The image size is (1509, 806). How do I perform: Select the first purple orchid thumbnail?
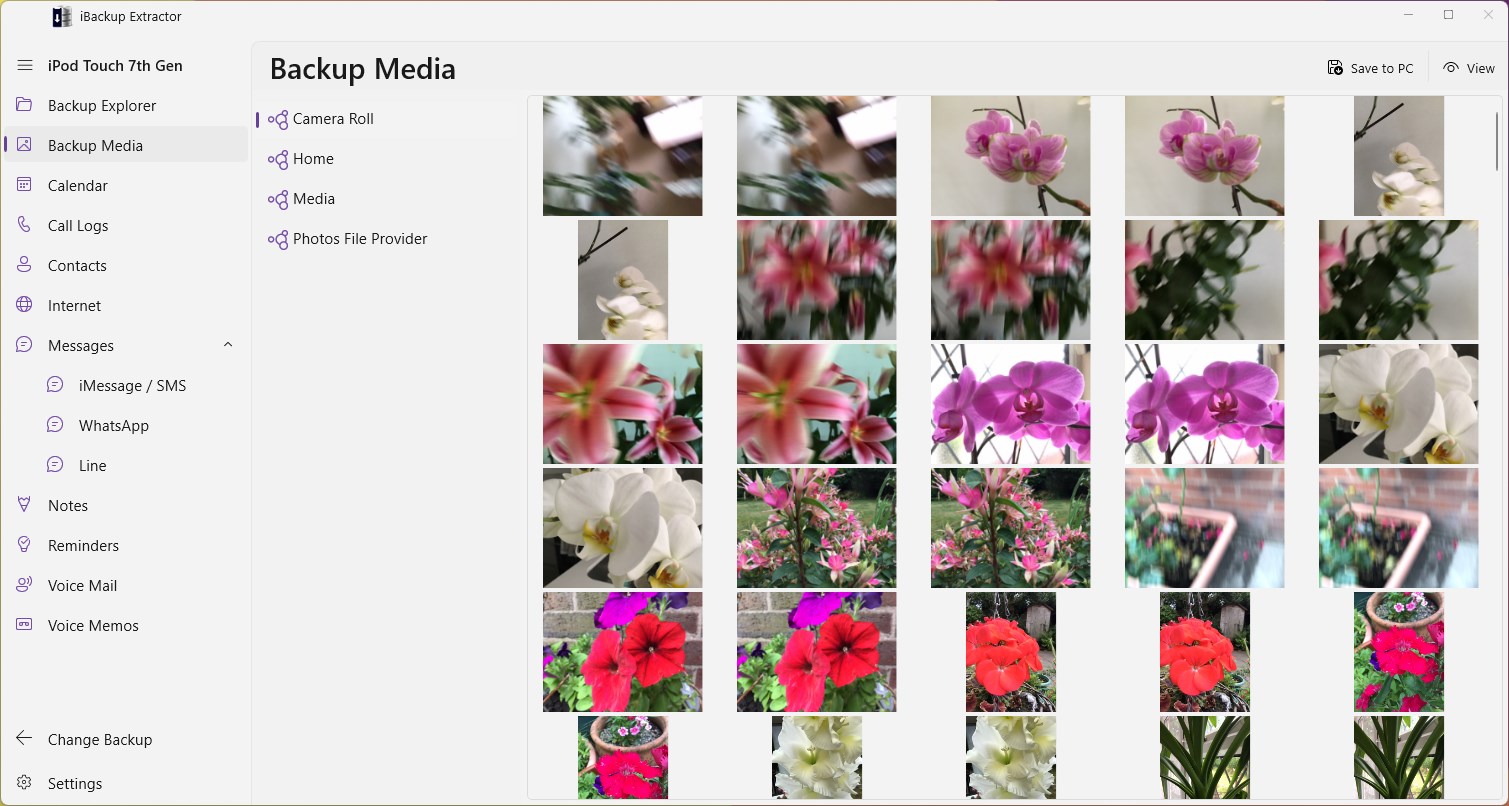pos(1010,156)
